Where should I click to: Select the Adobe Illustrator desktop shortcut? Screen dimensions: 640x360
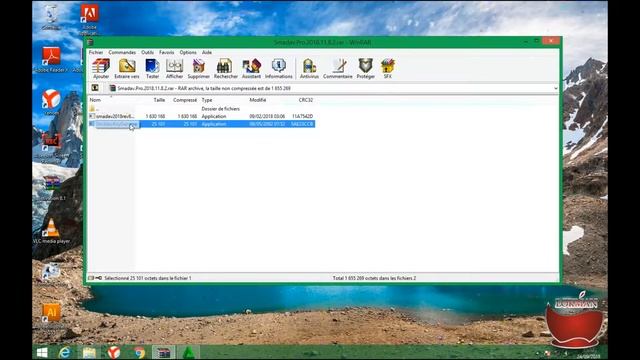tap(51, 316)
